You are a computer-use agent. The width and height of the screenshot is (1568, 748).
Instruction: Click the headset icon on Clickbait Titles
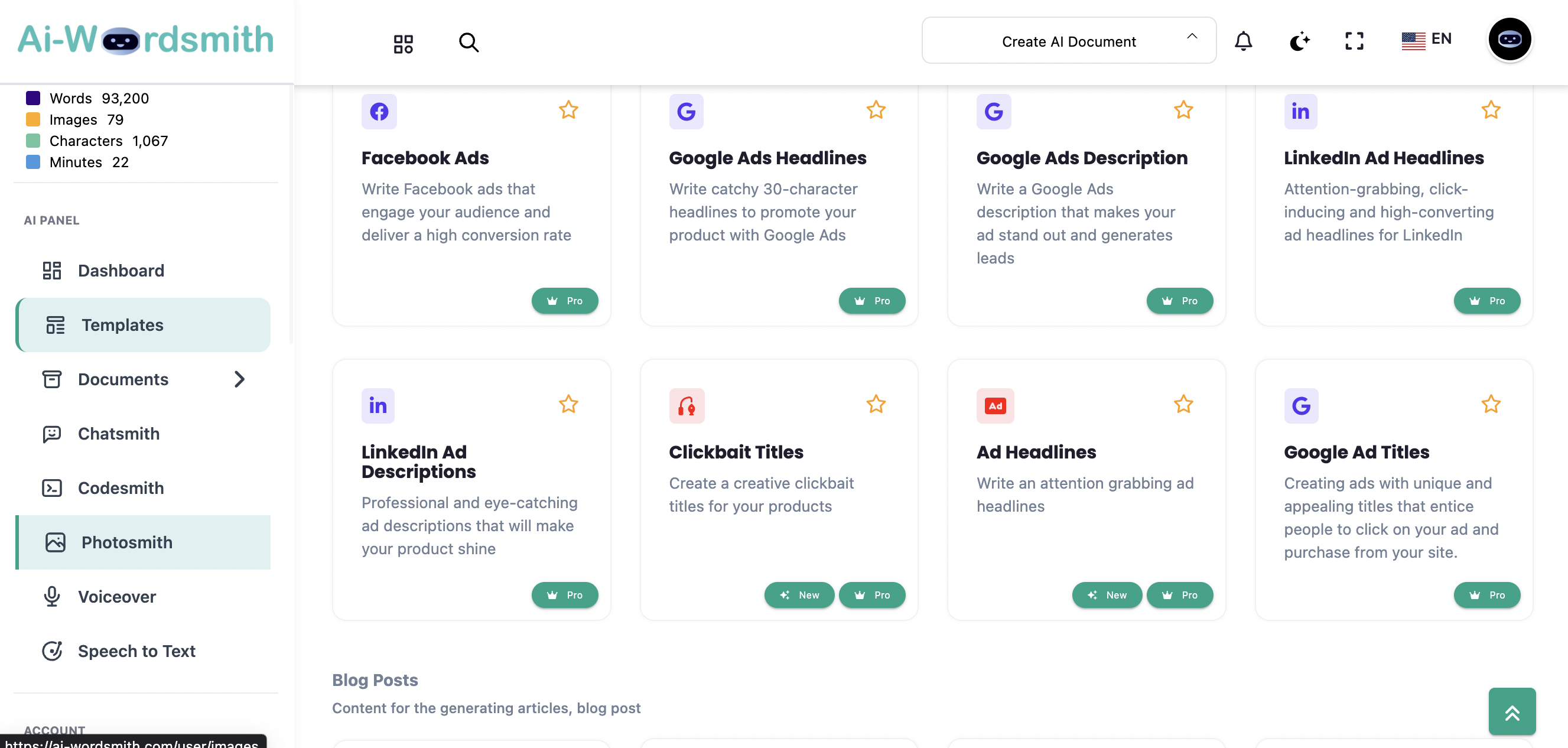(x=686, y=406)
